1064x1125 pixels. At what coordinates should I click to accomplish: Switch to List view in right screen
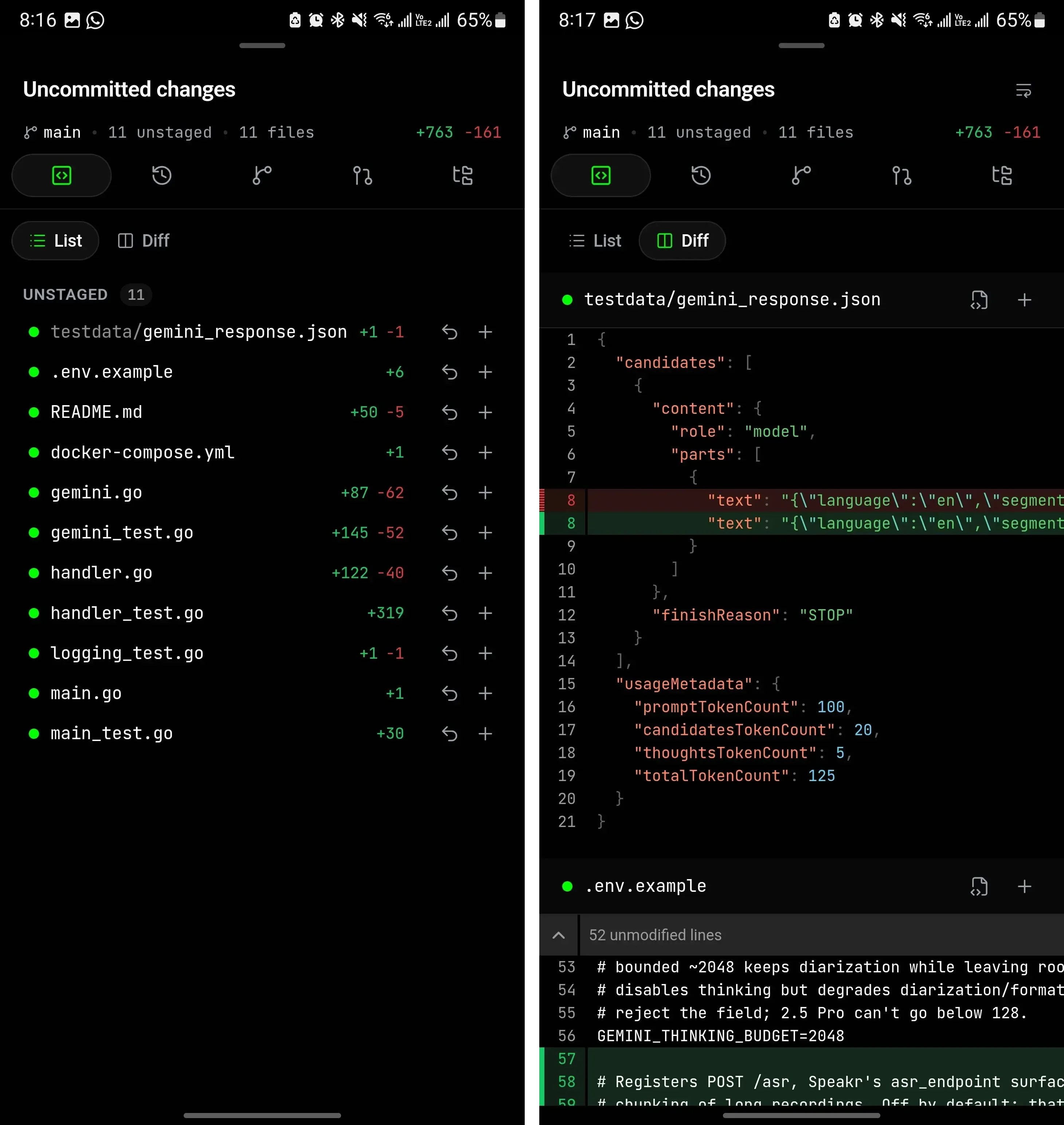point(595,240)
